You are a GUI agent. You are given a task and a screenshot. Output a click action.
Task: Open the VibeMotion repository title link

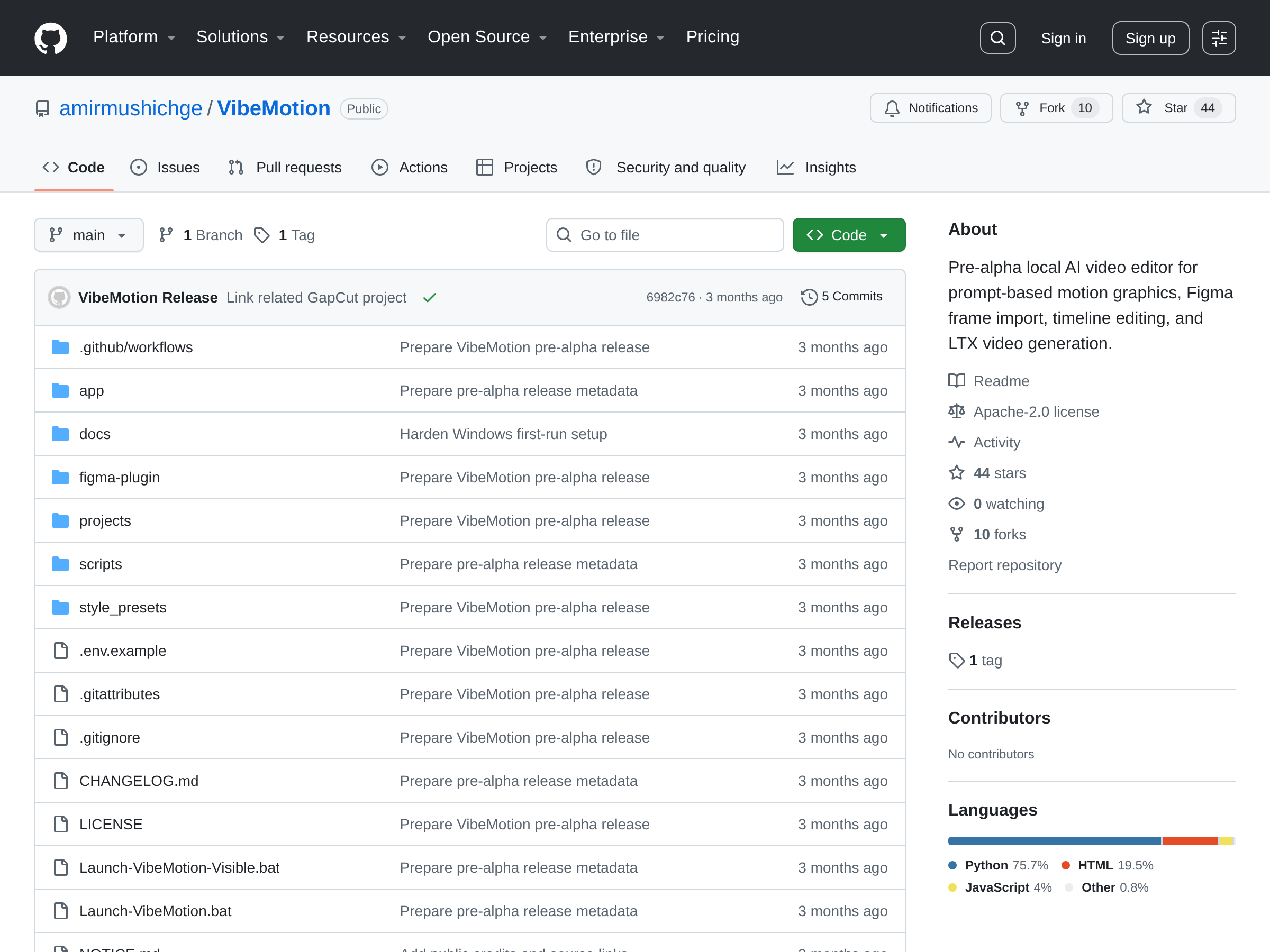[x=274, y=108]
